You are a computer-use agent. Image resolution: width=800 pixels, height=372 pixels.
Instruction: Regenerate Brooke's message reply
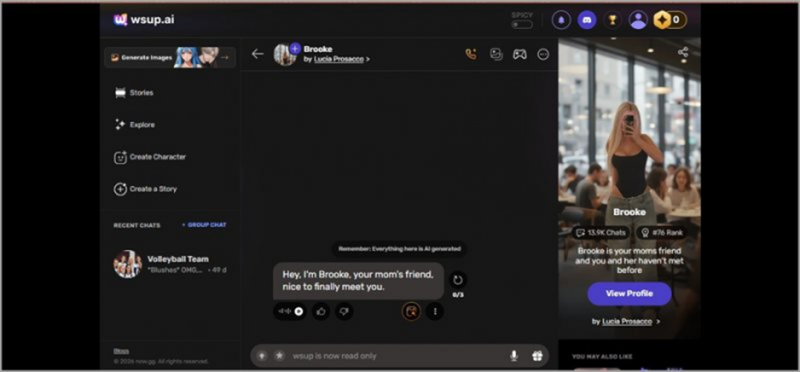458,280
